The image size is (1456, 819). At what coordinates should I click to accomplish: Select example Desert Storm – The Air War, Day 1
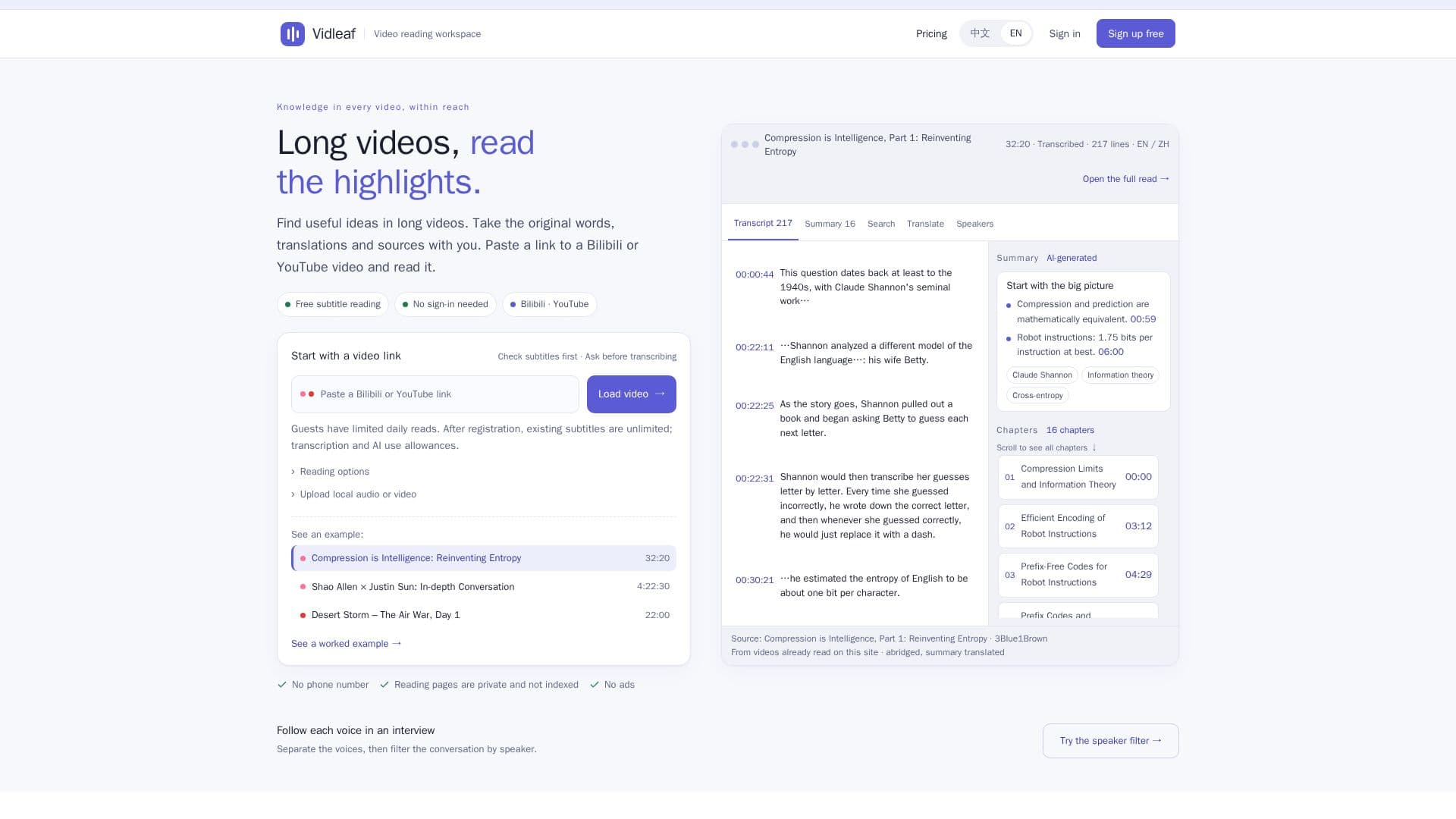[x=484, y=615]
